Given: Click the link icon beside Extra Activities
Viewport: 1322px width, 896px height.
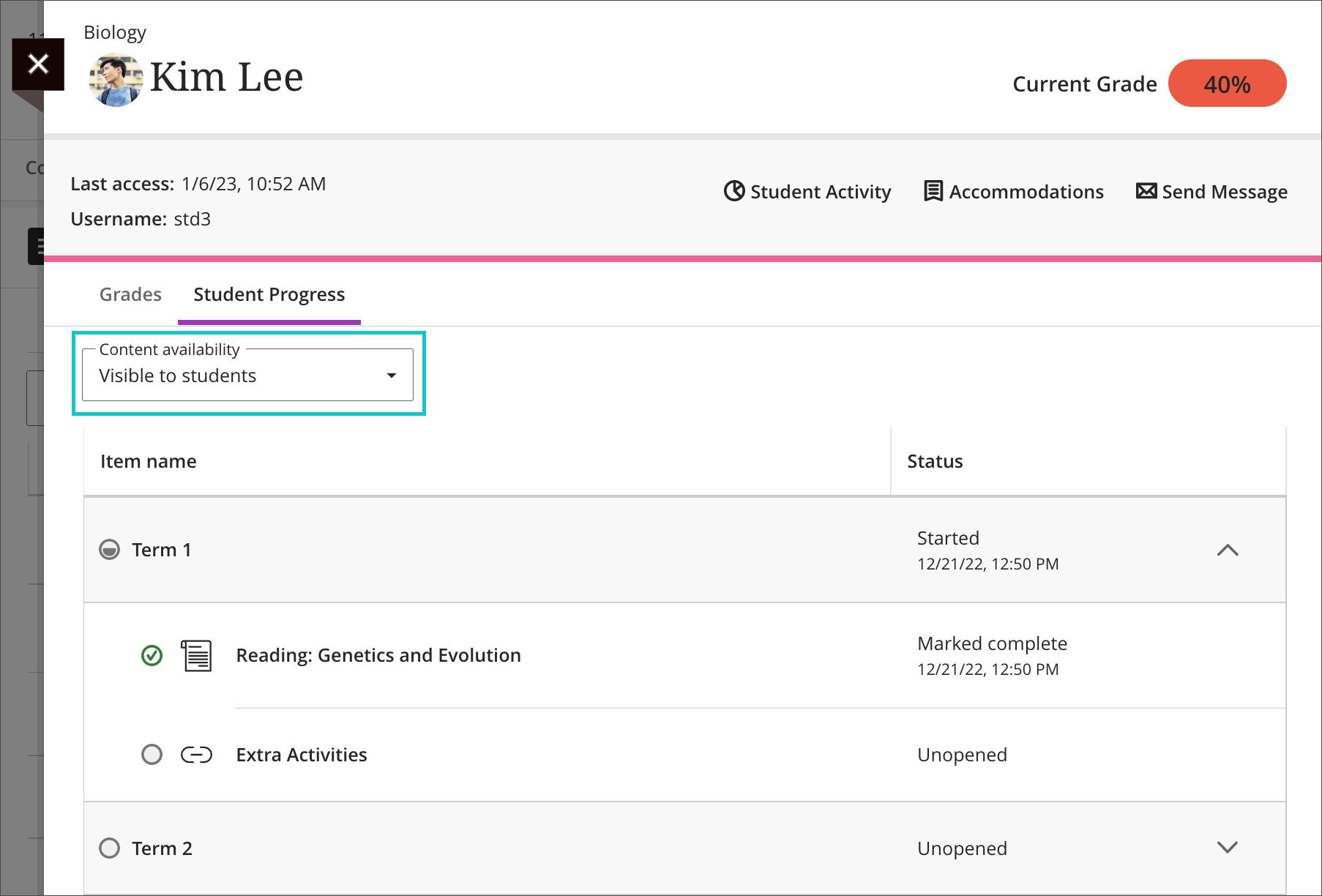Looking at the screenshot, I should (x=196, y=755).
